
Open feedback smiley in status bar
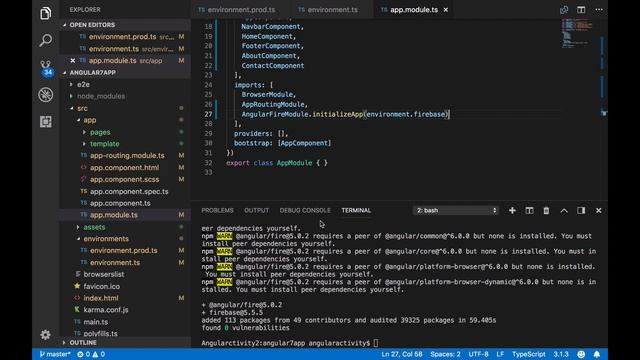581,354
